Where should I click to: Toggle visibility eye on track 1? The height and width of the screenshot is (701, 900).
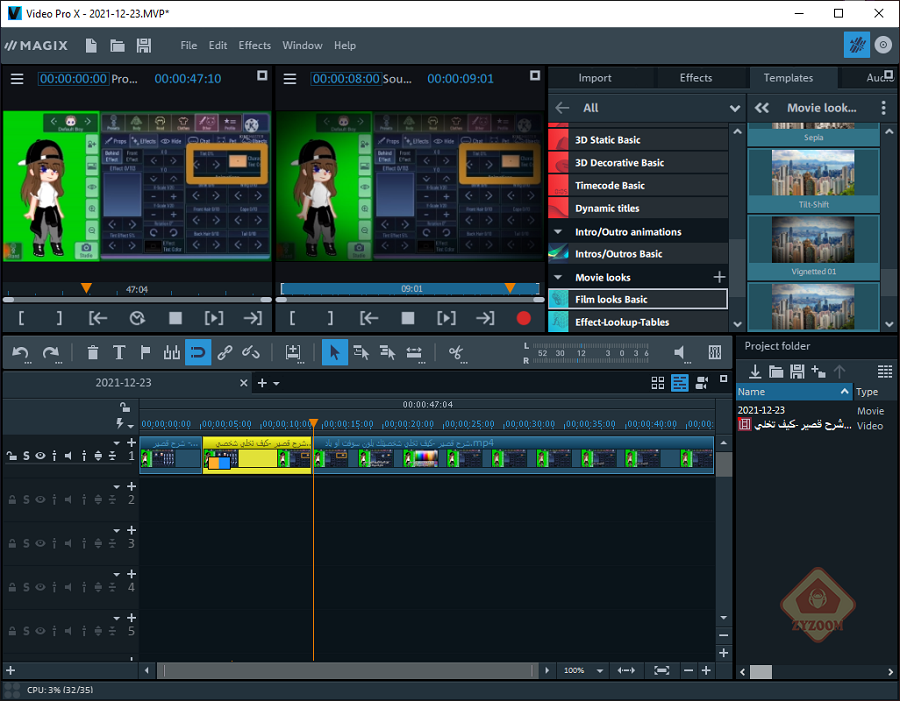pos(40,456)
